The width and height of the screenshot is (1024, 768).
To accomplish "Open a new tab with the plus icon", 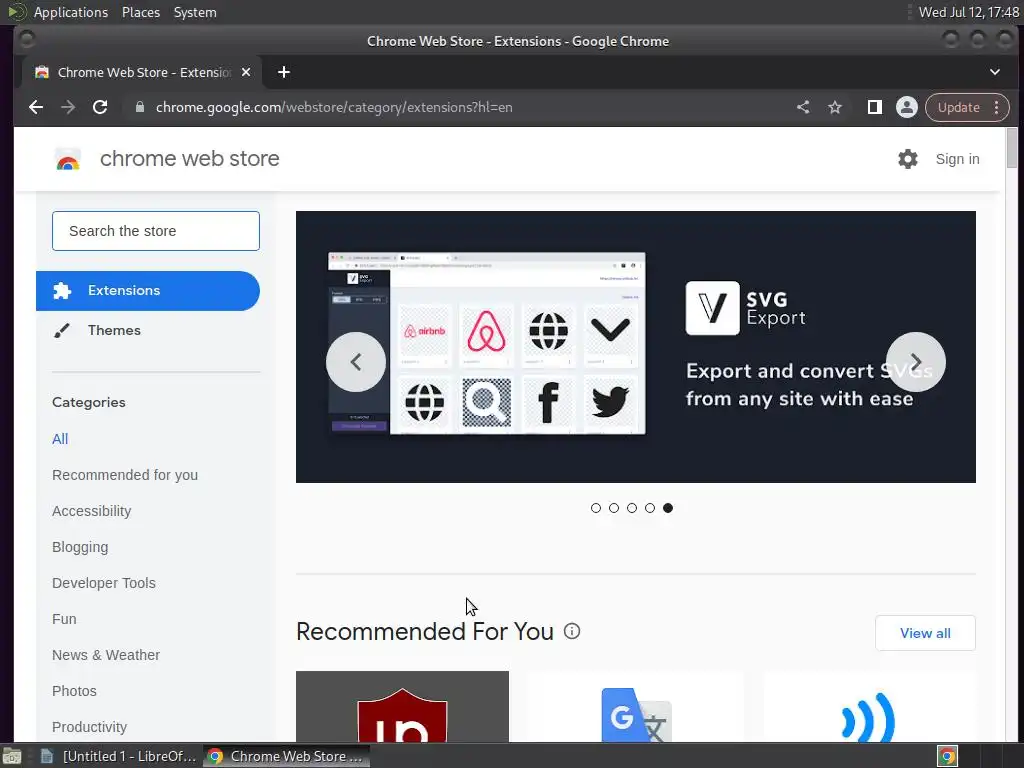I will (283, 72).
